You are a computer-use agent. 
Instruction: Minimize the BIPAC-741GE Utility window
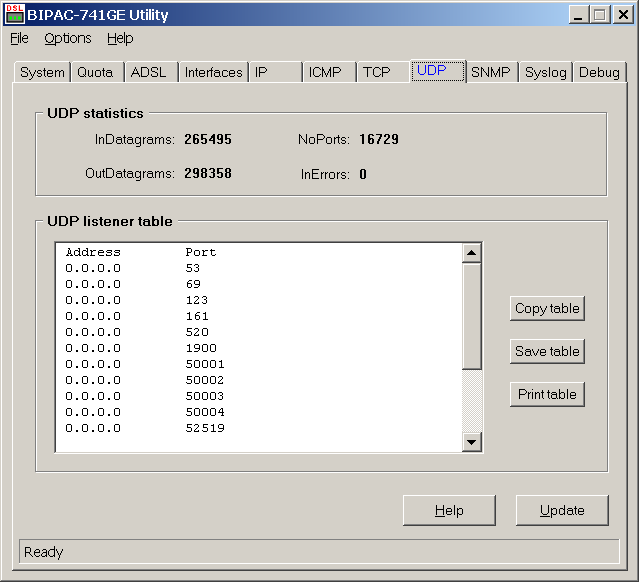click(x=578, y=15)
